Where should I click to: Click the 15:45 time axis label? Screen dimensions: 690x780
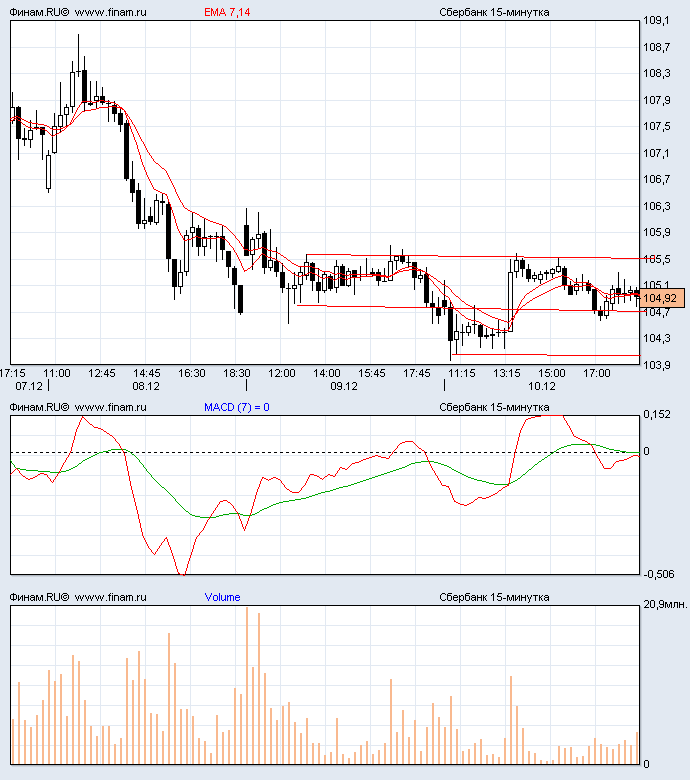(372, 373)
